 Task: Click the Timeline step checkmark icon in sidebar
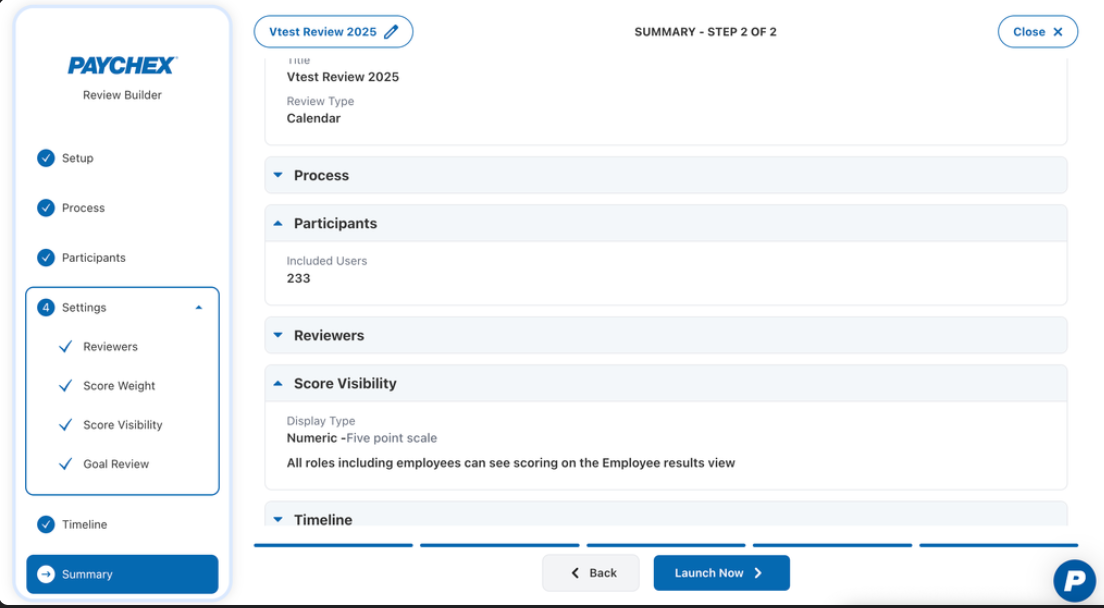click(x=46, y=524)
